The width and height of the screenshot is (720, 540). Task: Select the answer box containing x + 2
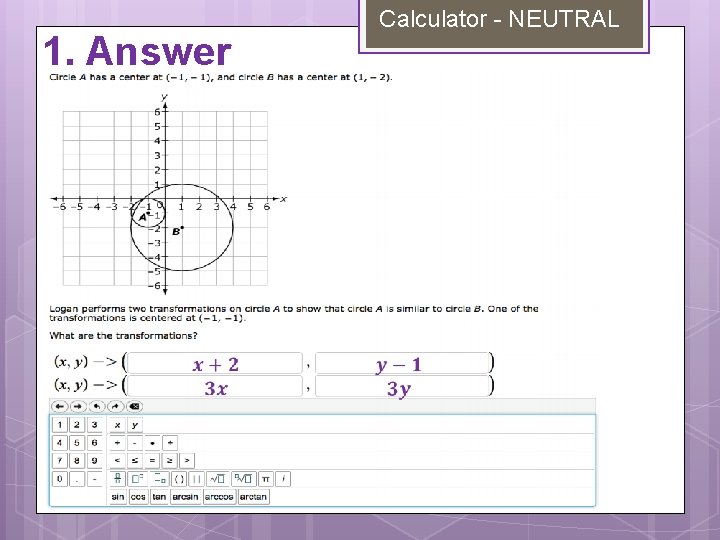(215, 363)
